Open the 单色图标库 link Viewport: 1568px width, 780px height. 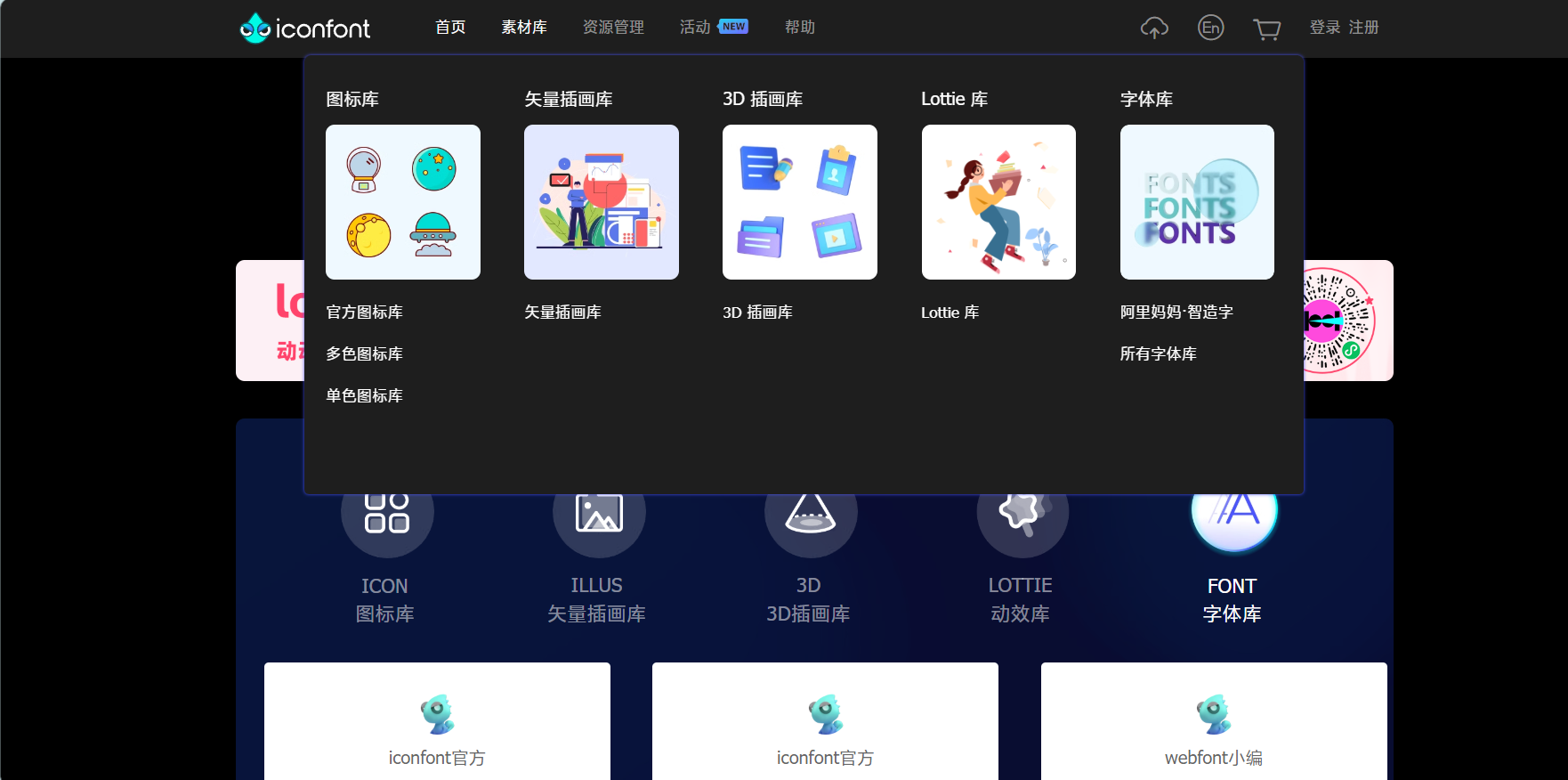(x=364, y=396)
